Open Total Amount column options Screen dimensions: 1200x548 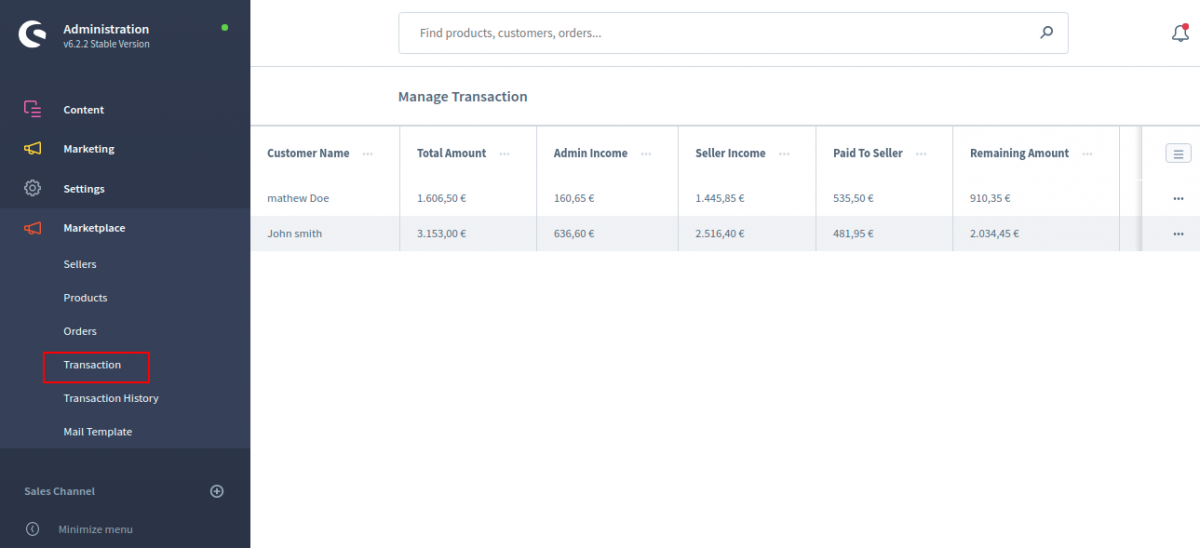pyautogui.click(x=504, y=153)
